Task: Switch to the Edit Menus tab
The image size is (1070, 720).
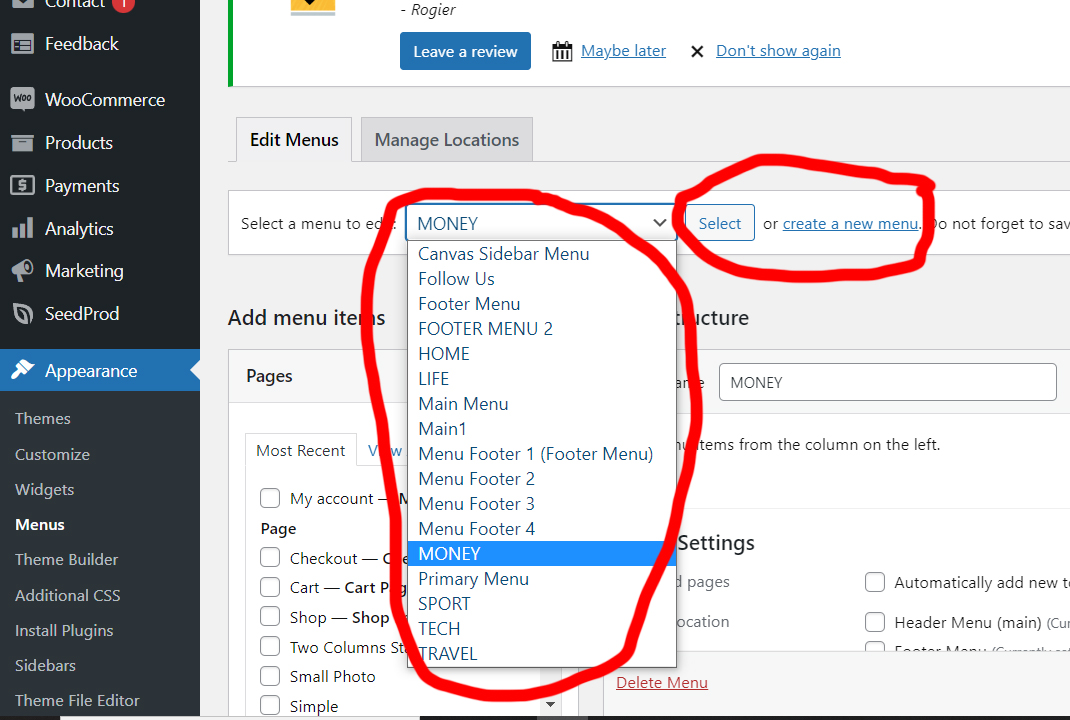Action: [294, 139]
